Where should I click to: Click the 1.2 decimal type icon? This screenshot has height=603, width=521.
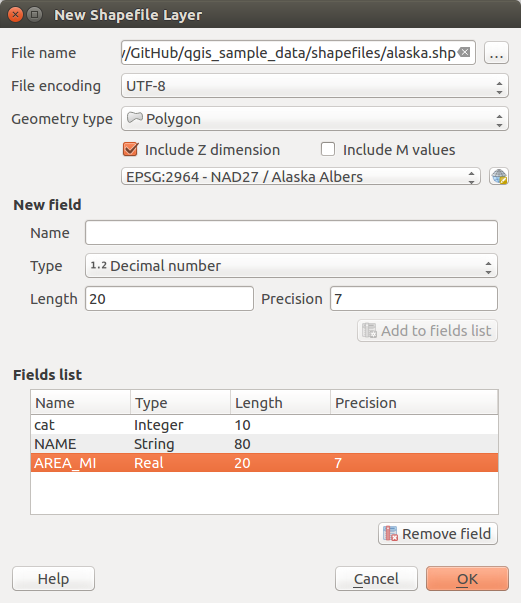tap(98, 265)
